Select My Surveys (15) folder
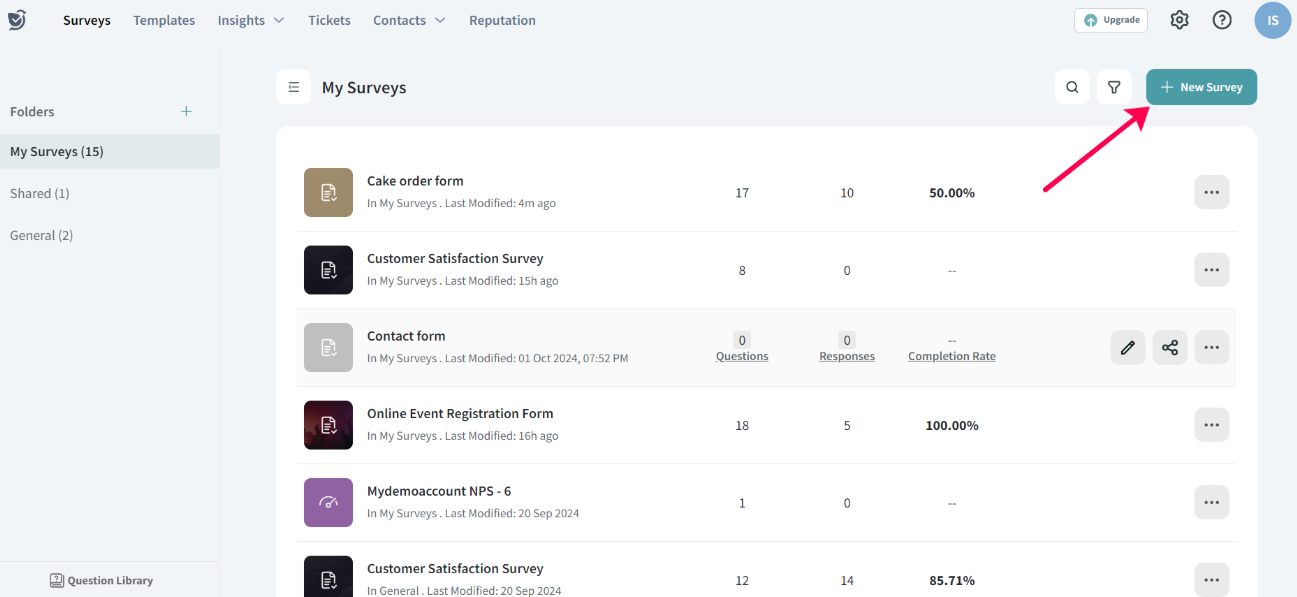1297x597 pixels. (110, 152)
